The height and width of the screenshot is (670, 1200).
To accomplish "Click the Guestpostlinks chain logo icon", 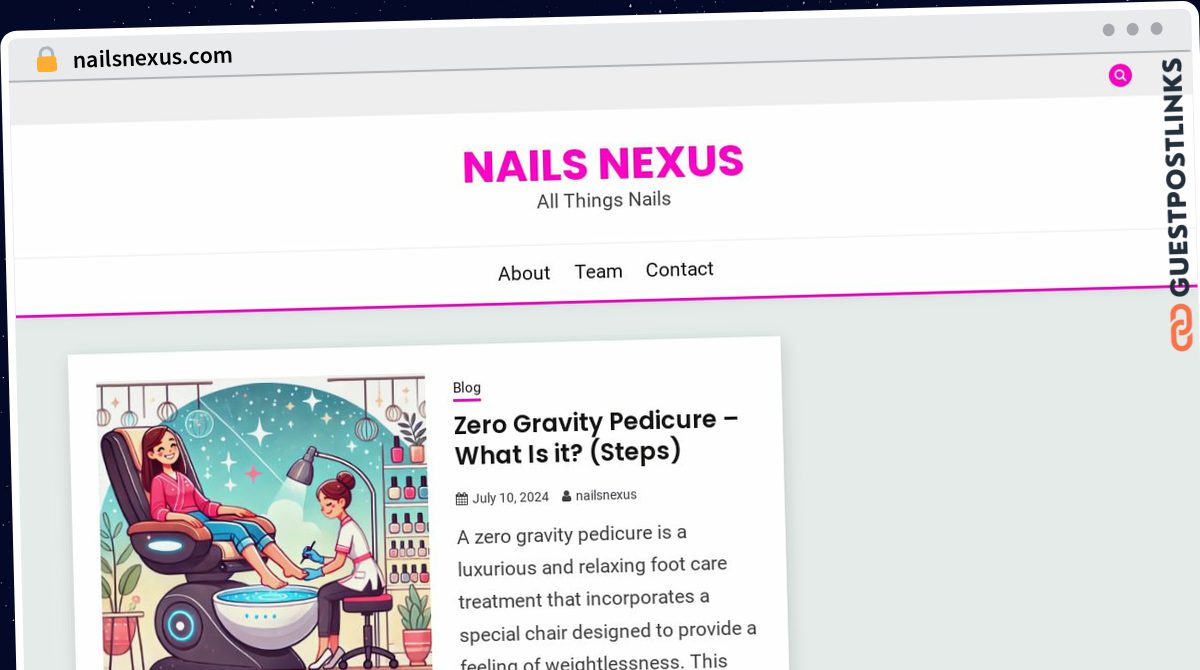I will (1181, 327).
